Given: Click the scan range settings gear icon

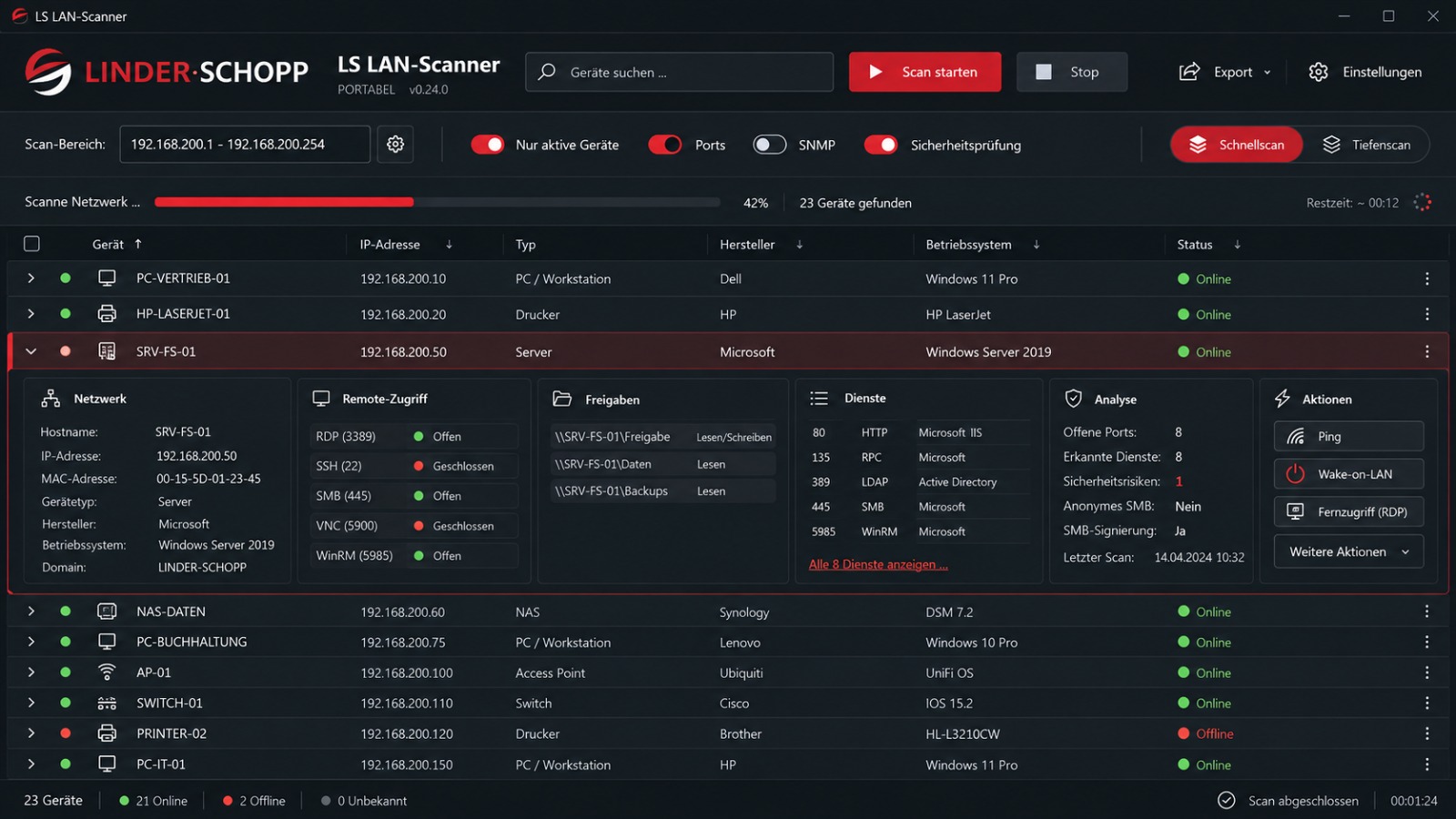Looking at the screenshot, I should [x=395, y=144].
